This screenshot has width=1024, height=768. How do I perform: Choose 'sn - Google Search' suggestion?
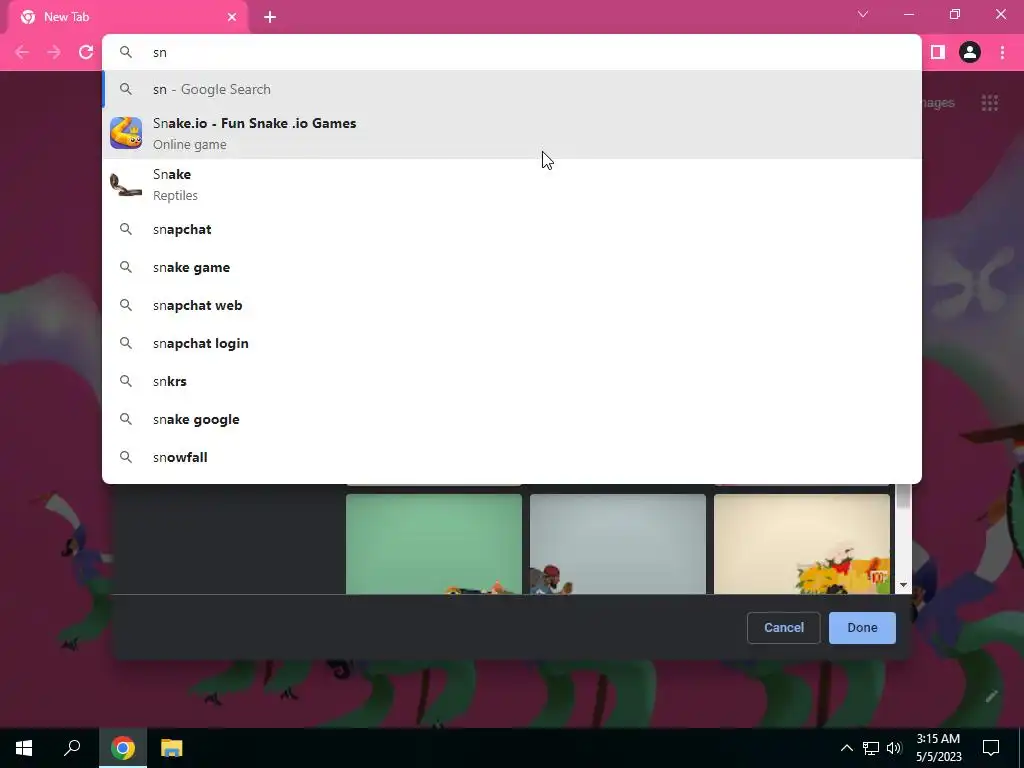click(511, 89)
